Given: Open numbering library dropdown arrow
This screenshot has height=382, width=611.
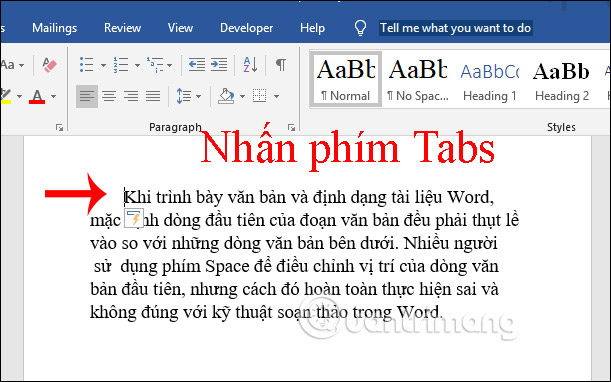Looking at the screenshot, I should (x=138, y=65).
